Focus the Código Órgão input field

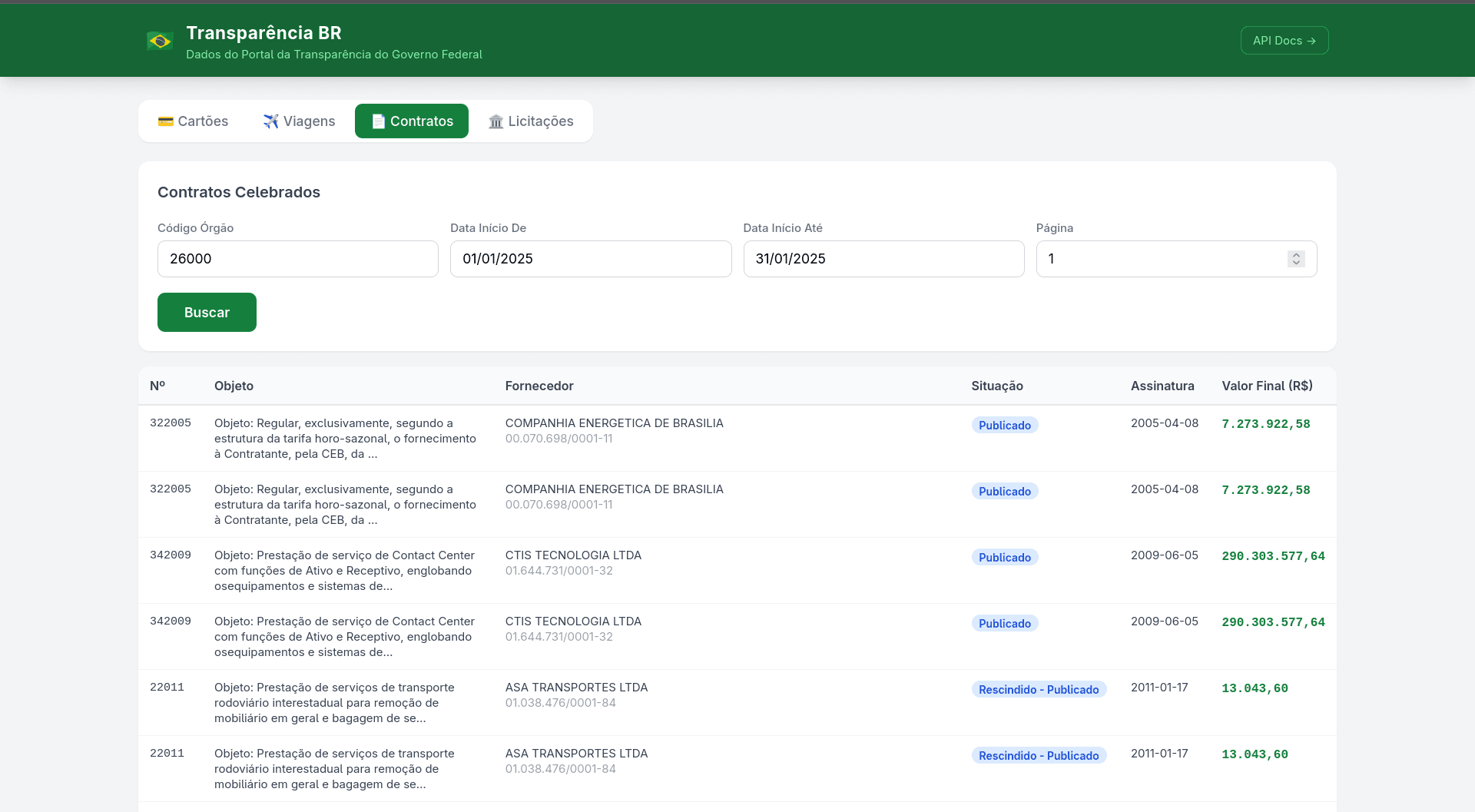click(298, 259)
